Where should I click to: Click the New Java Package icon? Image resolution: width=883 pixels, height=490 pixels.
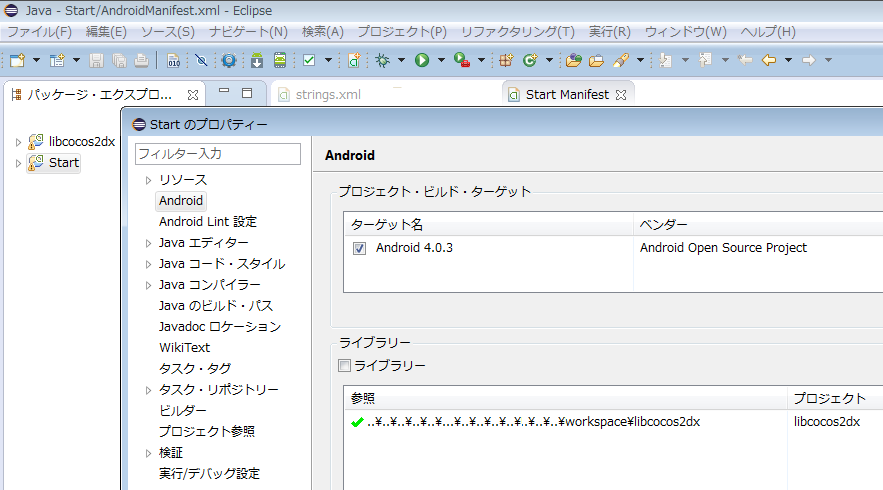point(506,60)
